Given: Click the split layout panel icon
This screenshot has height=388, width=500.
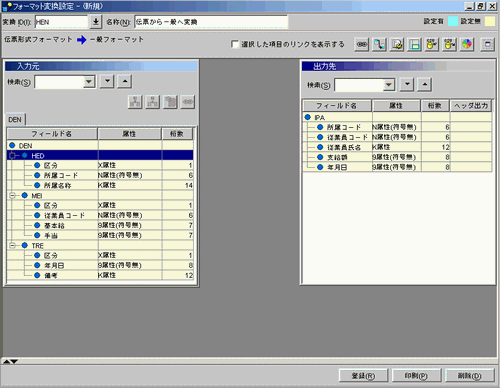Looking at the screenshot, I should point(415,44).
